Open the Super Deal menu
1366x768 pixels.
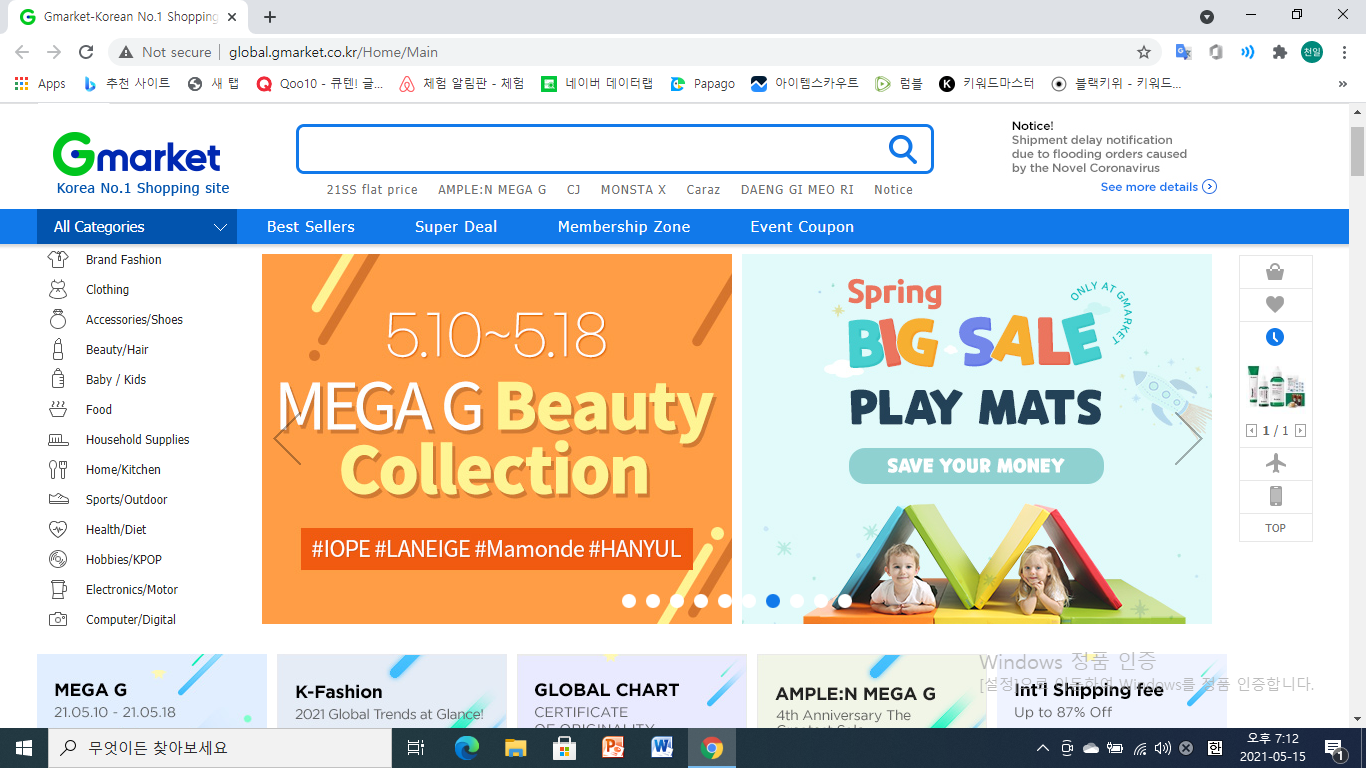(x=456, y=227)
